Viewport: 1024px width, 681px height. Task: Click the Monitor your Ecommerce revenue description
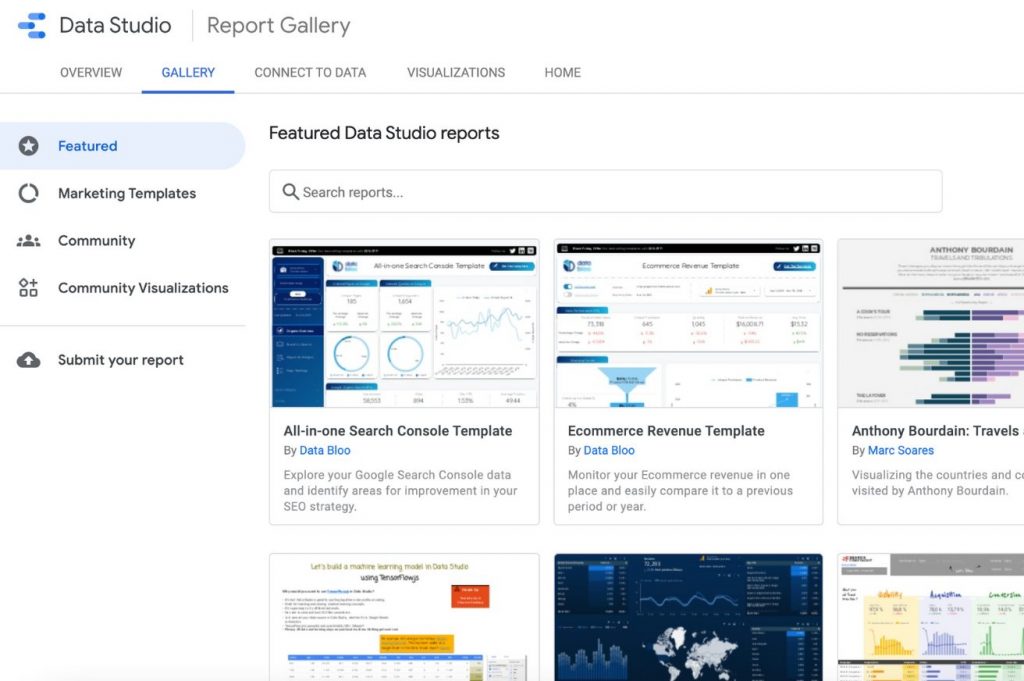pos(680,490)
